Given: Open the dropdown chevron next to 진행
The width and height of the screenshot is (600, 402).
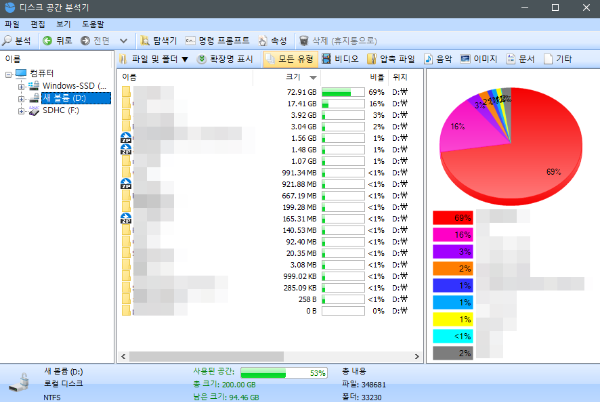Looking at the screenshot, I should pos(123,41).
